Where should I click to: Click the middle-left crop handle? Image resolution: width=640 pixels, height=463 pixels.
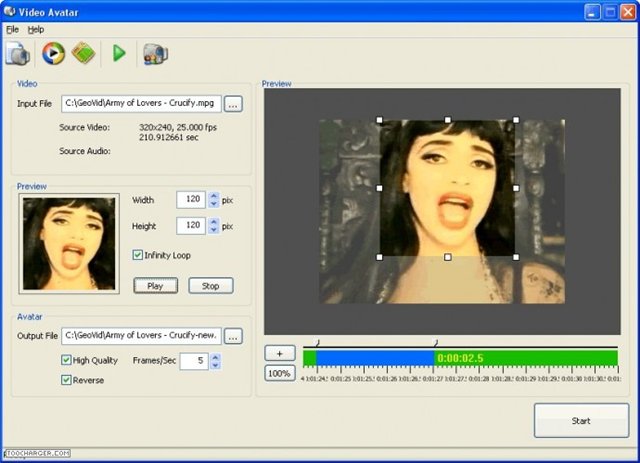[x=380, y=188]
